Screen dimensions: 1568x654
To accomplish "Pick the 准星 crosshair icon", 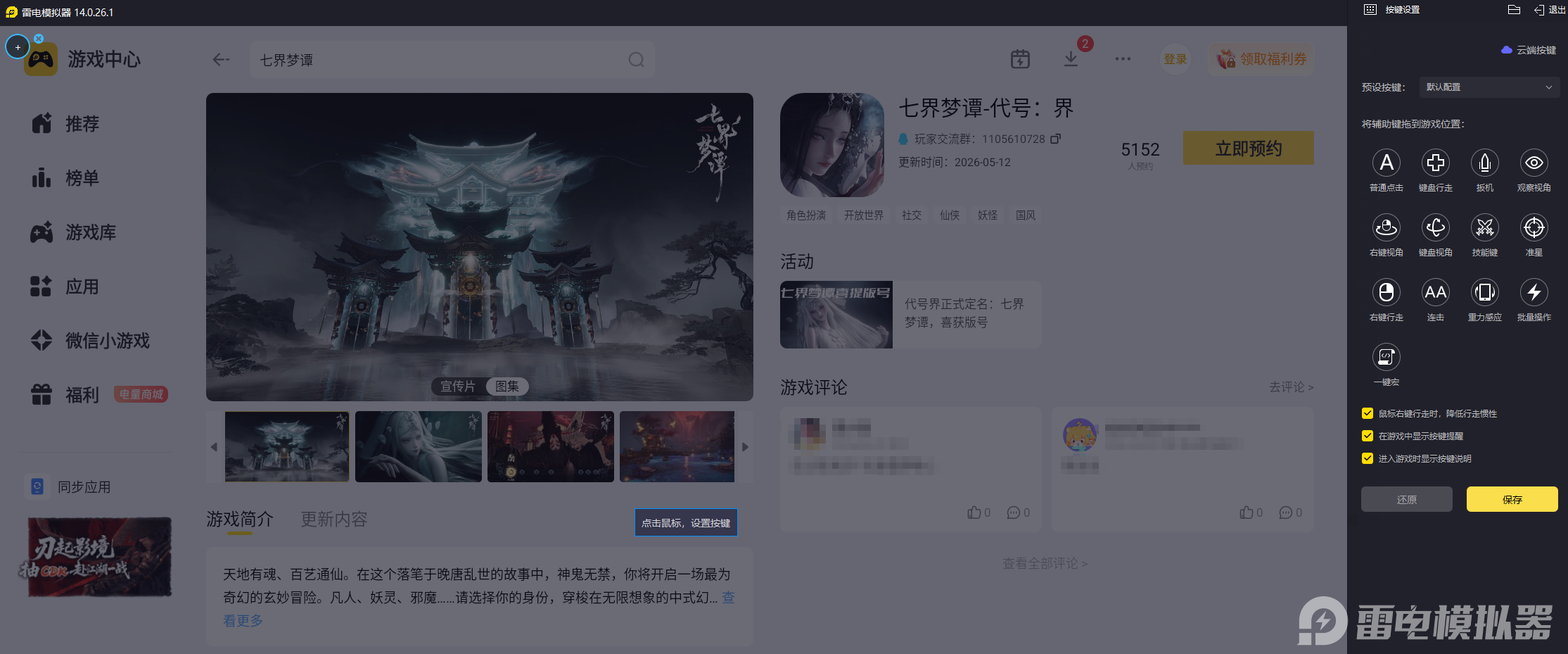I will click(x=1534, y=227).
